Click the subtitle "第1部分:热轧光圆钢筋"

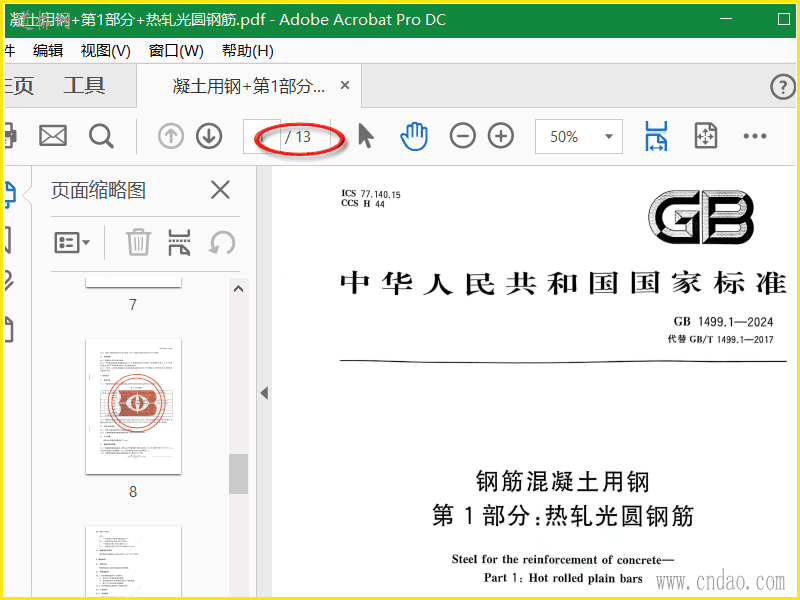pos(563,515)
